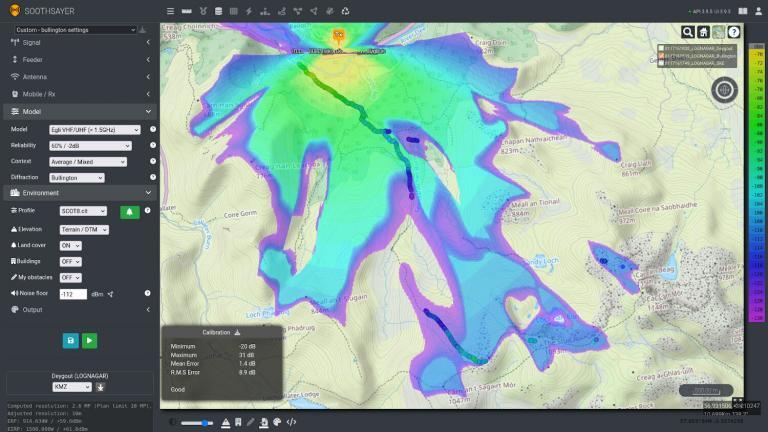Open the map help question mark

point(734,32)
